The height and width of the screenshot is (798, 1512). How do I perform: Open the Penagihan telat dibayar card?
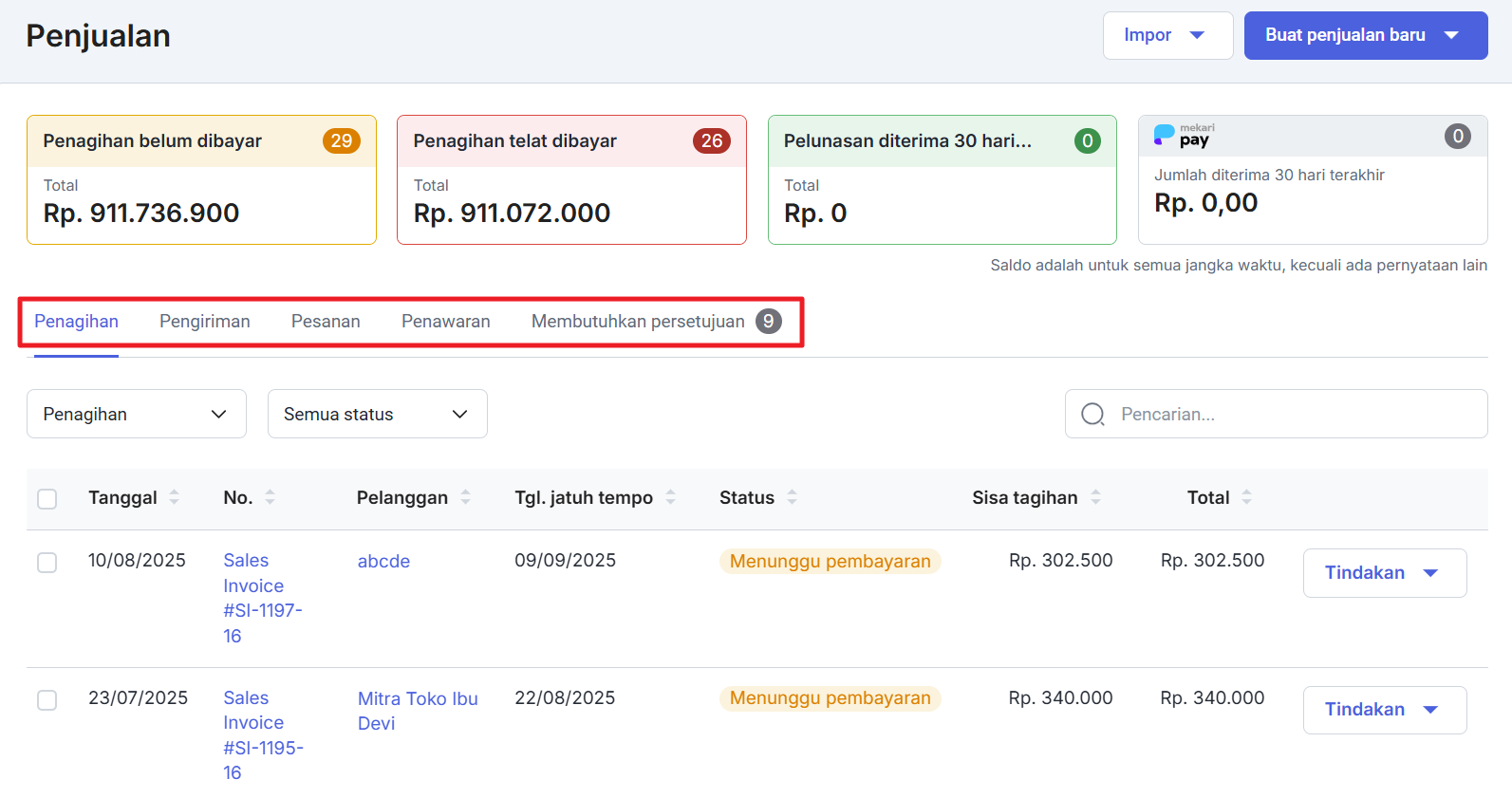571,180
